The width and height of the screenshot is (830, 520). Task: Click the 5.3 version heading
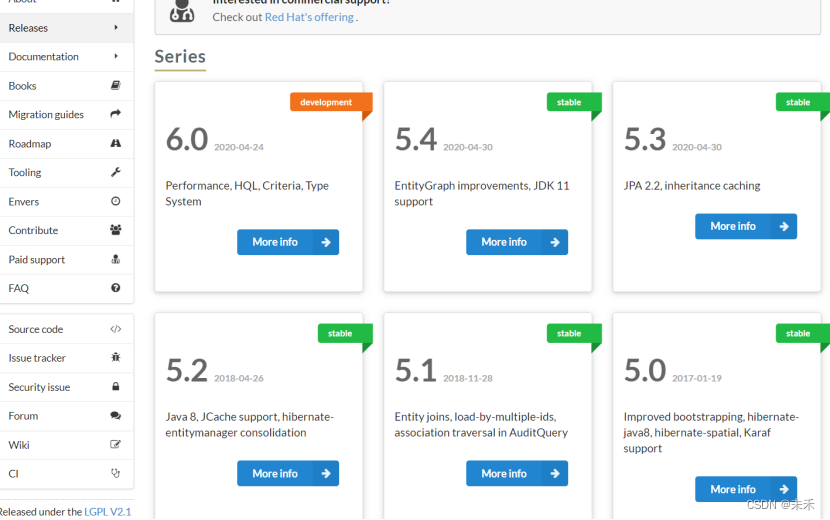click(x=645, y=139)
